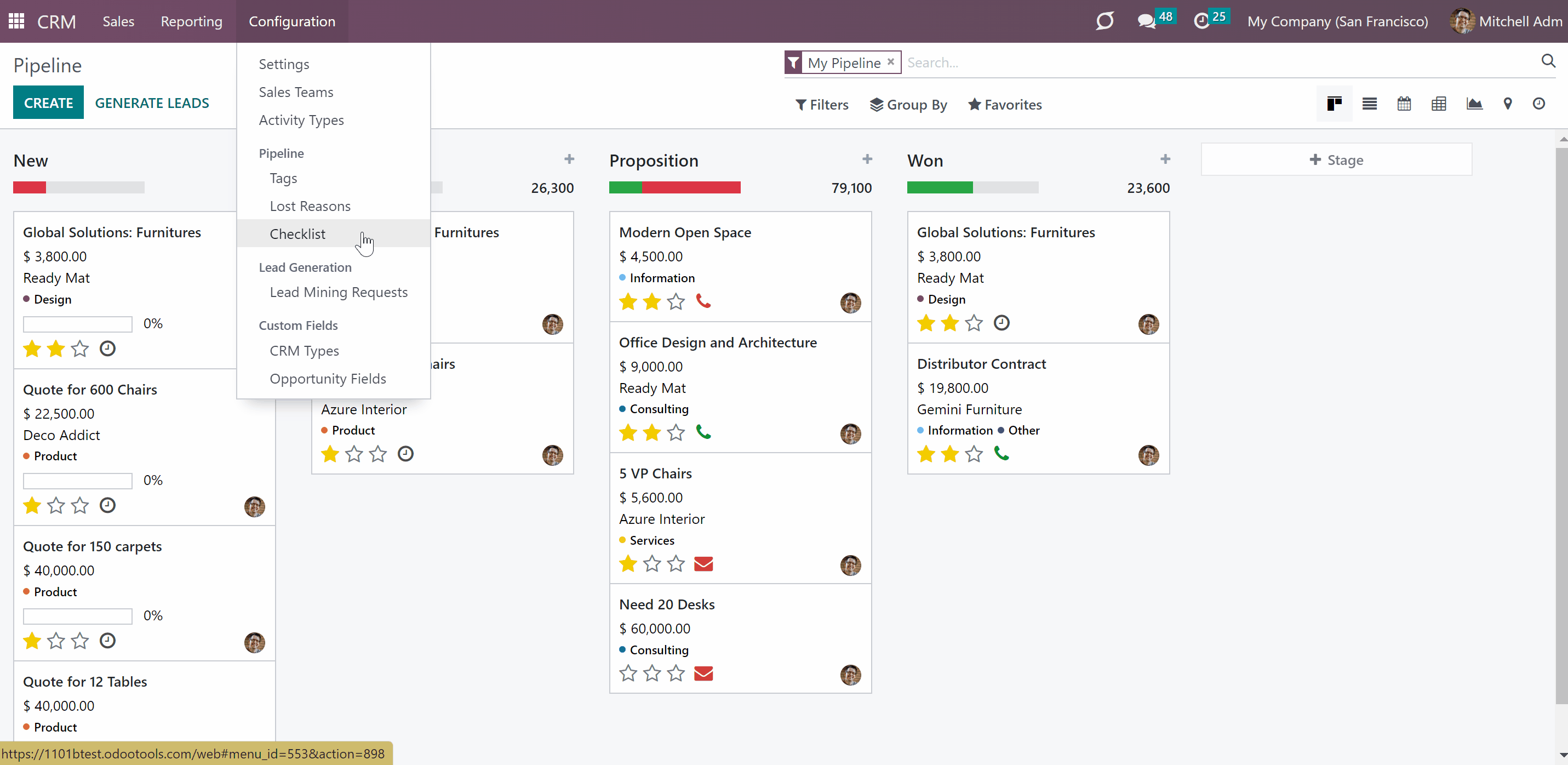The width and height of the screenshot is (1568, 765).
Task: Click the CREATE button
Action: click(48, 103)
